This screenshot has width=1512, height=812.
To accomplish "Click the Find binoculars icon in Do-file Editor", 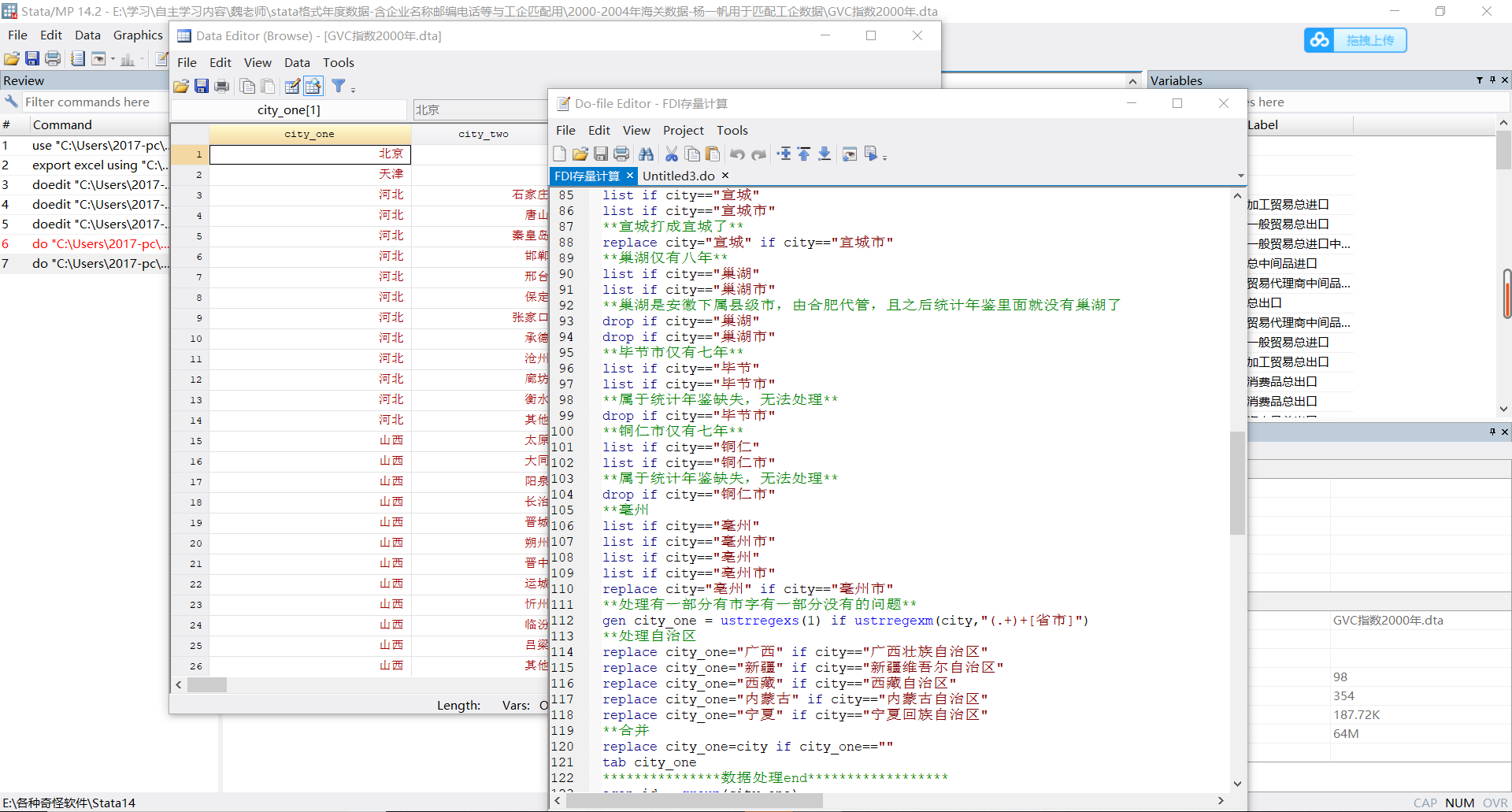I will click(646, 154).
